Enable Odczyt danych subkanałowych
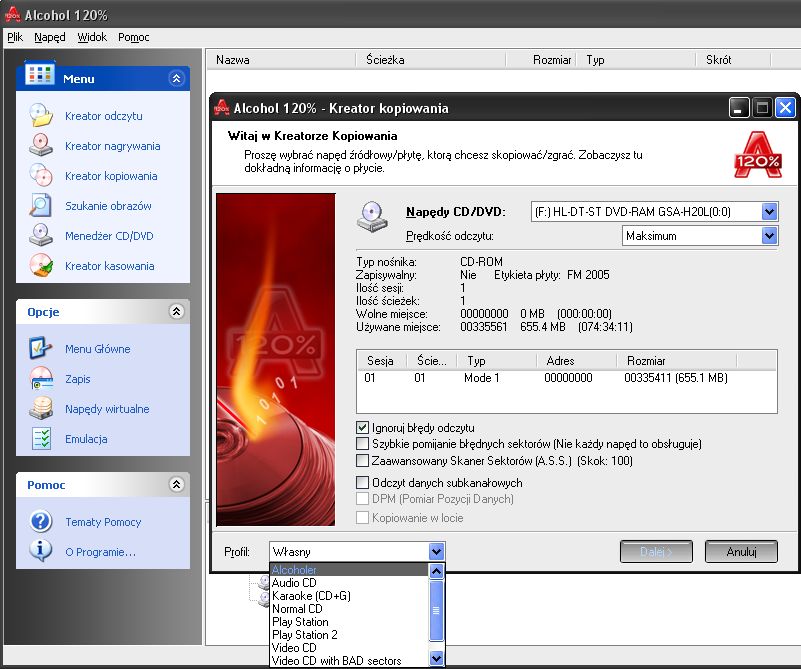The height and width of the screenshot is (669, 801). point(362,483)
